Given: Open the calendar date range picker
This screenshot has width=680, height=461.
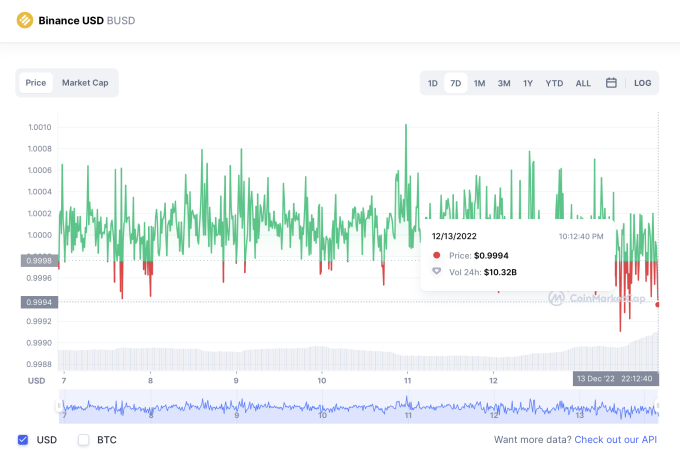Looking at the screenshot, I should coord(611,83).
